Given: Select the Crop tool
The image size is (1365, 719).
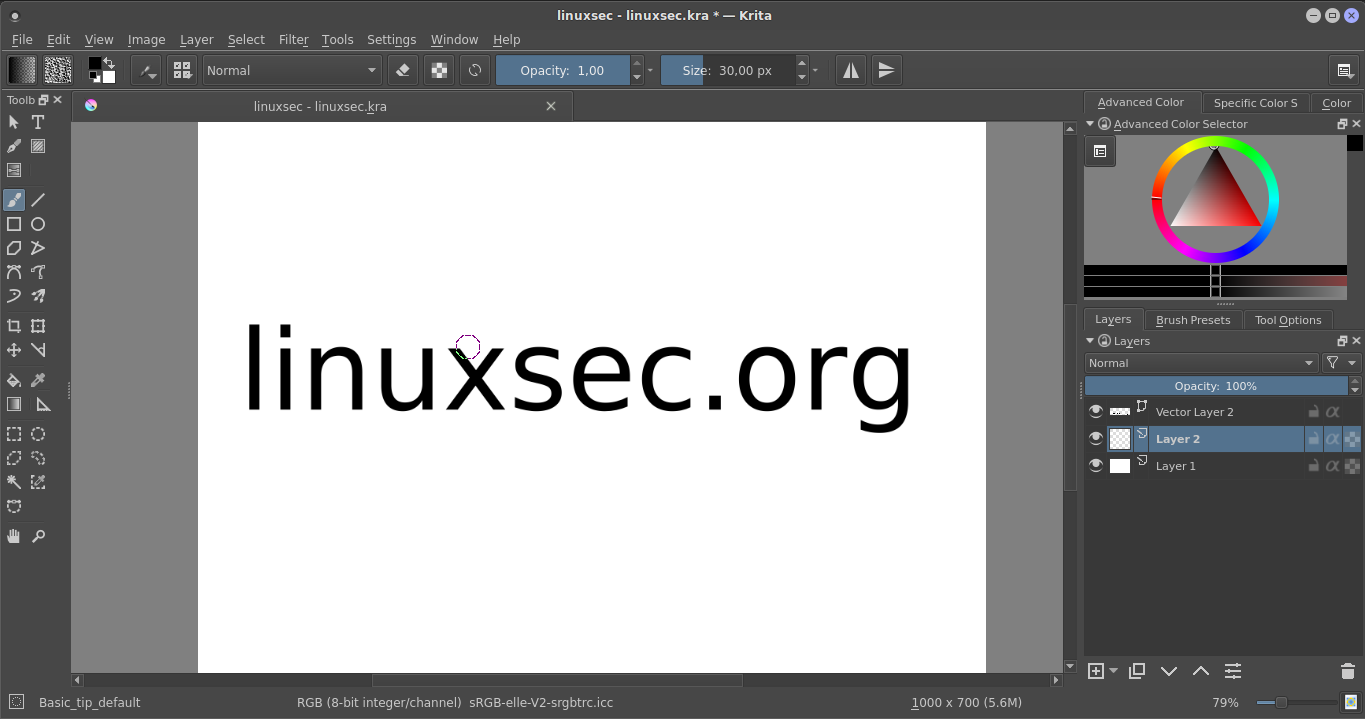Looking at the screenshot, I should 14,325.
